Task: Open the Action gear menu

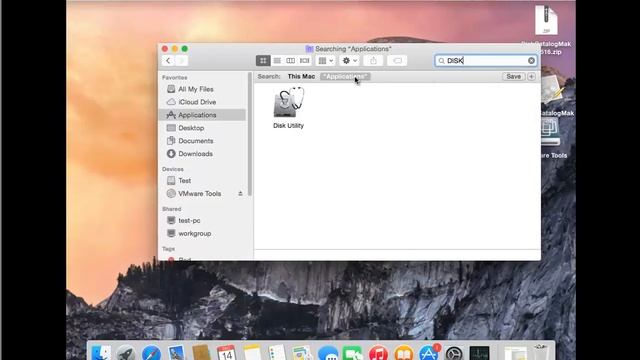Action: pos(349,61)
